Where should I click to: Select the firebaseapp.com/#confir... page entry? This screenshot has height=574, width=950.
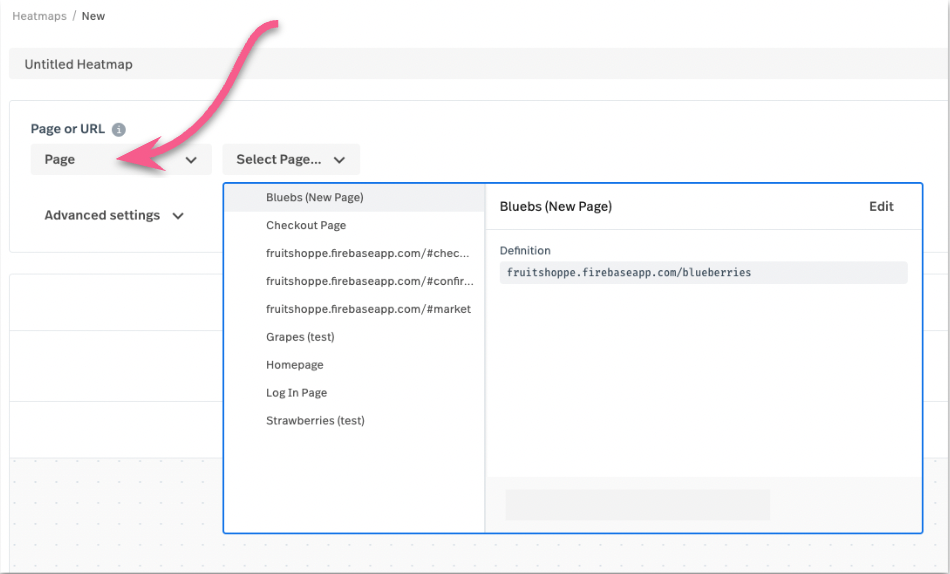tap(369, 282)
